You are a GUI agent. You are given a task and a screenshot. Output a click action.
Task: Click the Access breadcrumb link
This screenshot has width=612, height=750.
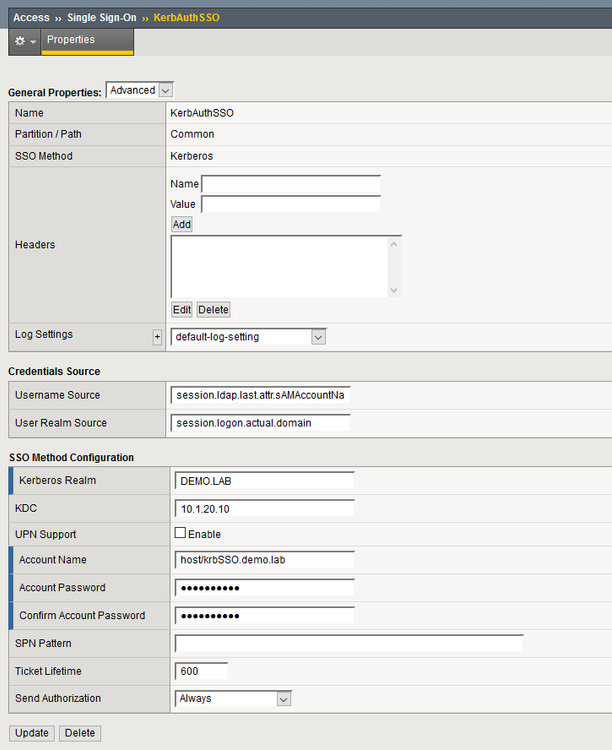click(31, 18)
